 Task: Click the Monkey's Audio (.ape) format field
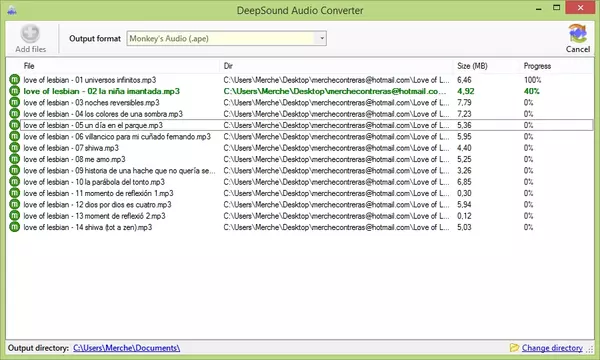[x=227, y=38]
